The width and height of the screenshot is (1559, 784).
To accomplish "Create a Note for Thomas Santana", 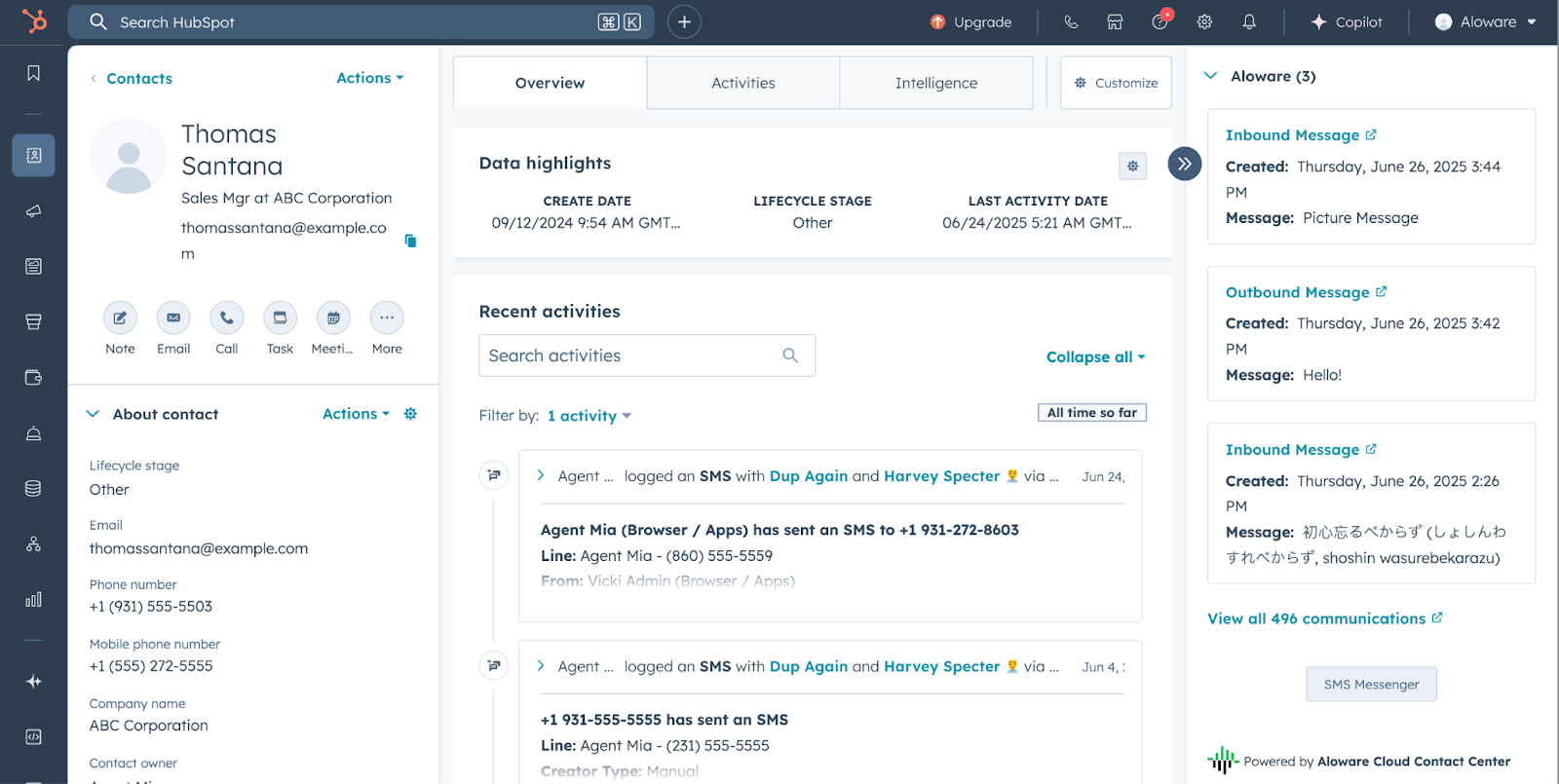I will coord(120,317).
